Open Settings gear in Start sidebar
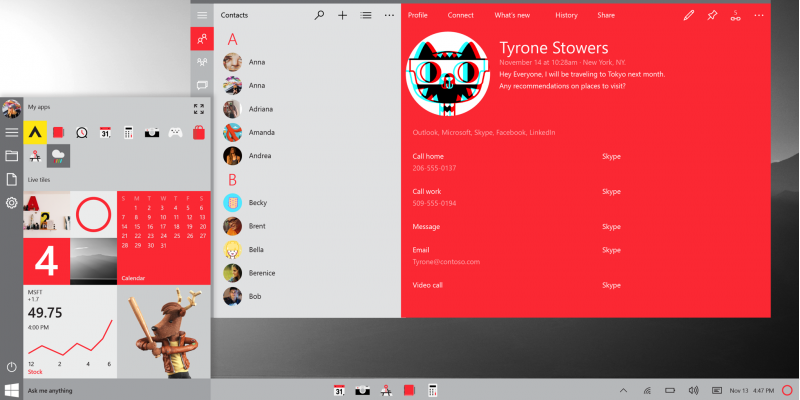The height and width of the screenshot is (400, 800). coord(11,203)
